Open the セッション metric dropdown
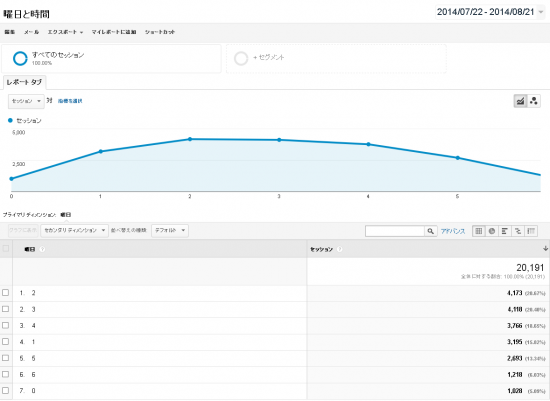The image size is (550, 401). (26, 101)
